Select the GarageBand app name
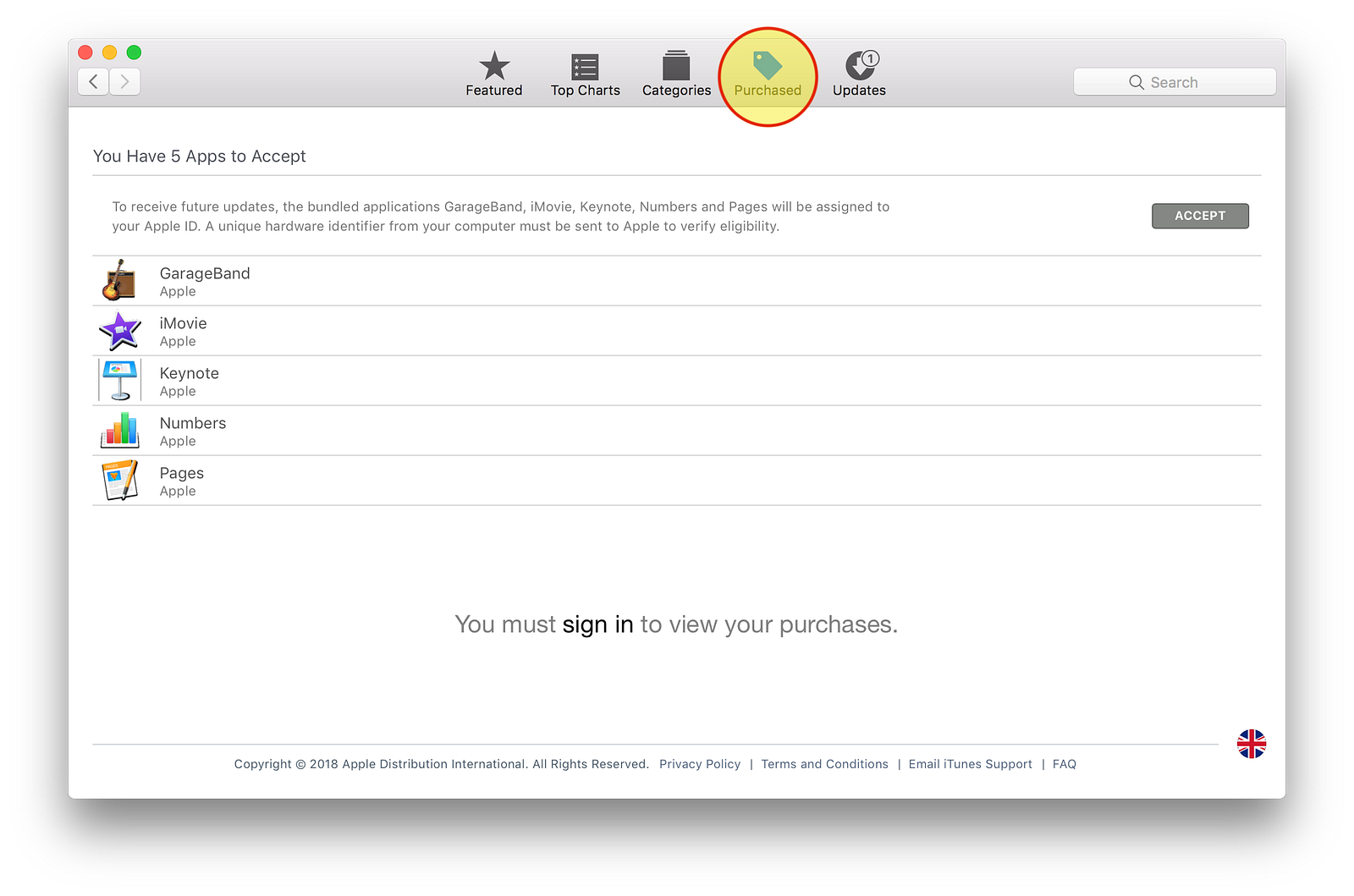The image size is (1354, 896). [x=205, y=273]
